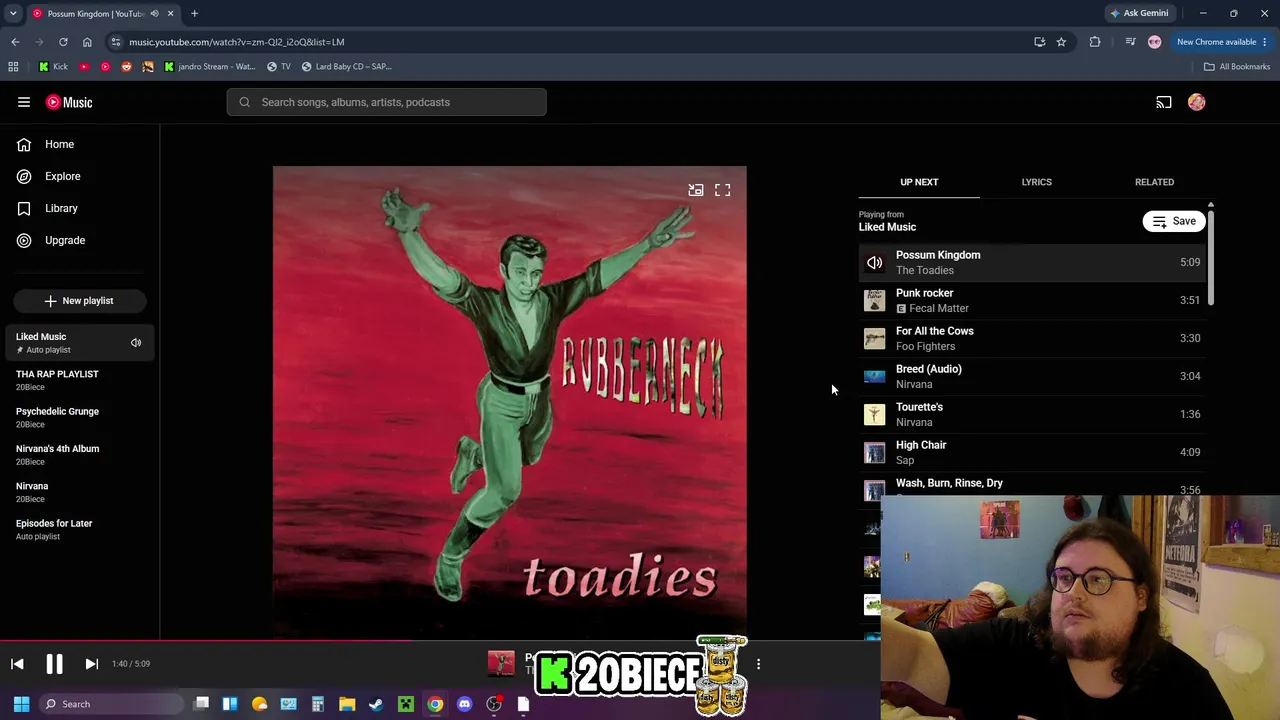Switch to the Up Next tab
The width and height of the screenshot is (1280, 720).
click(x=919, y=182)
